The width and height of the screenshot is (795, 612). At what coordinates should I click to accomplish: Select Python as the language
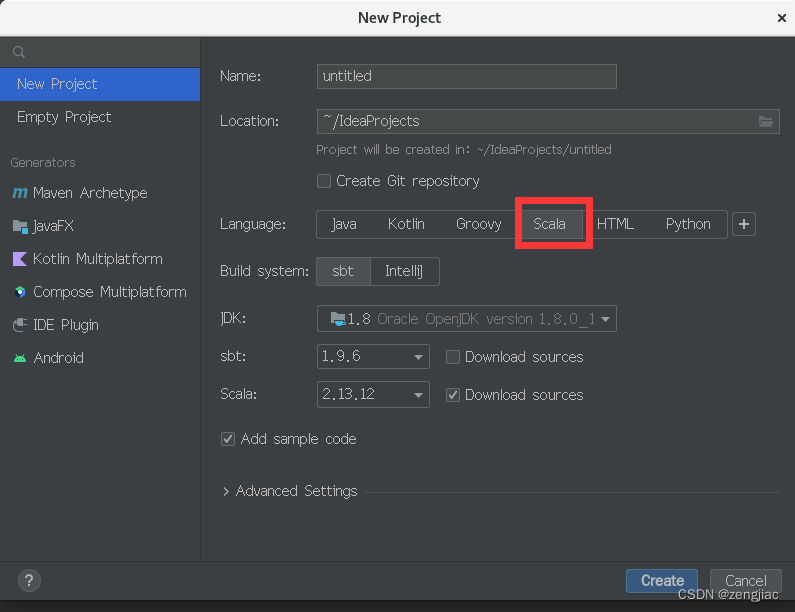click(x=688, y=224)
